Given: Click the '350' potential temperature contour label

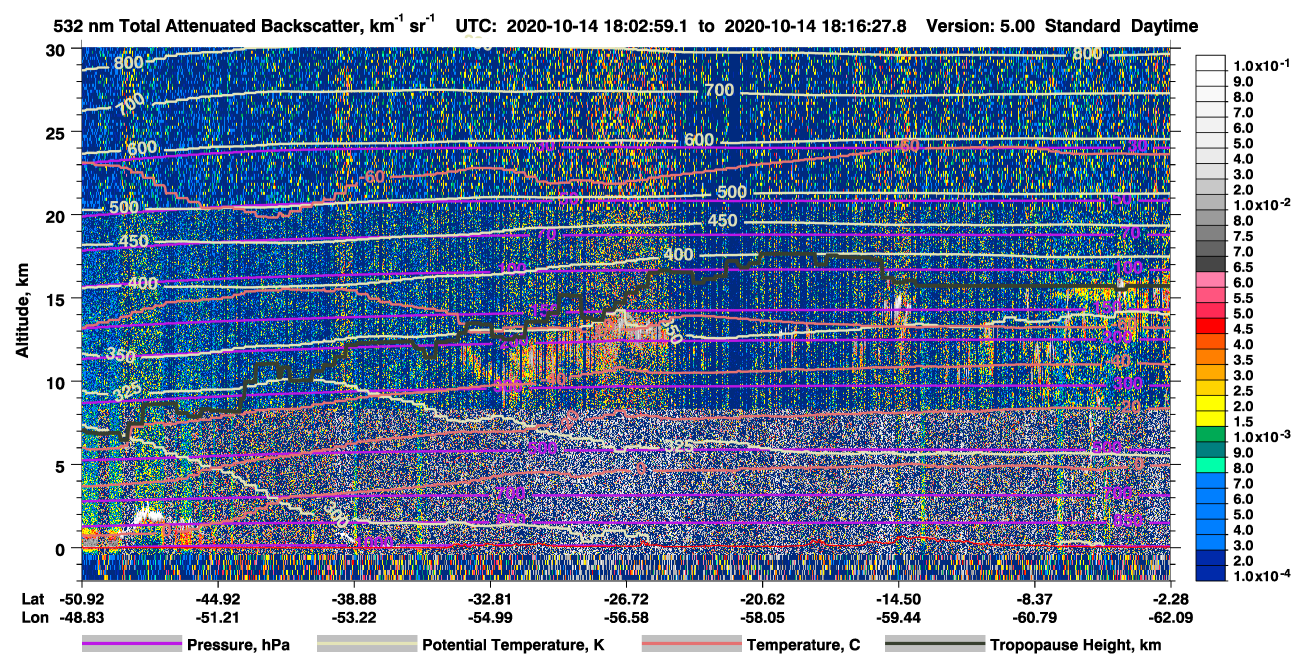Looking at the screenshot, I should pyautogui.click(x=119, y=355).
